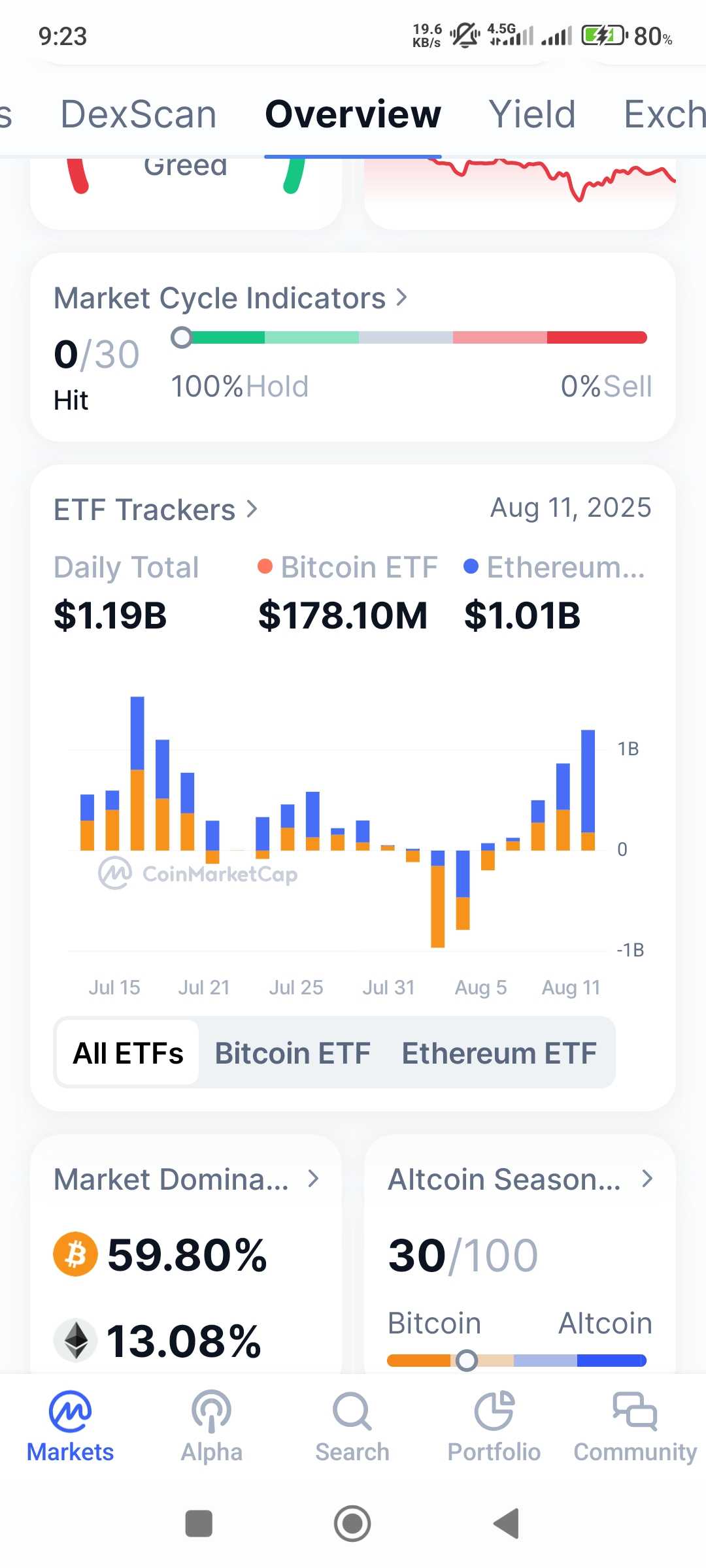Image resolution: width=706 pixels, height=1568 pixels.
Task: Open the Portfolio pie chart icon
Action: point(494,1412)
